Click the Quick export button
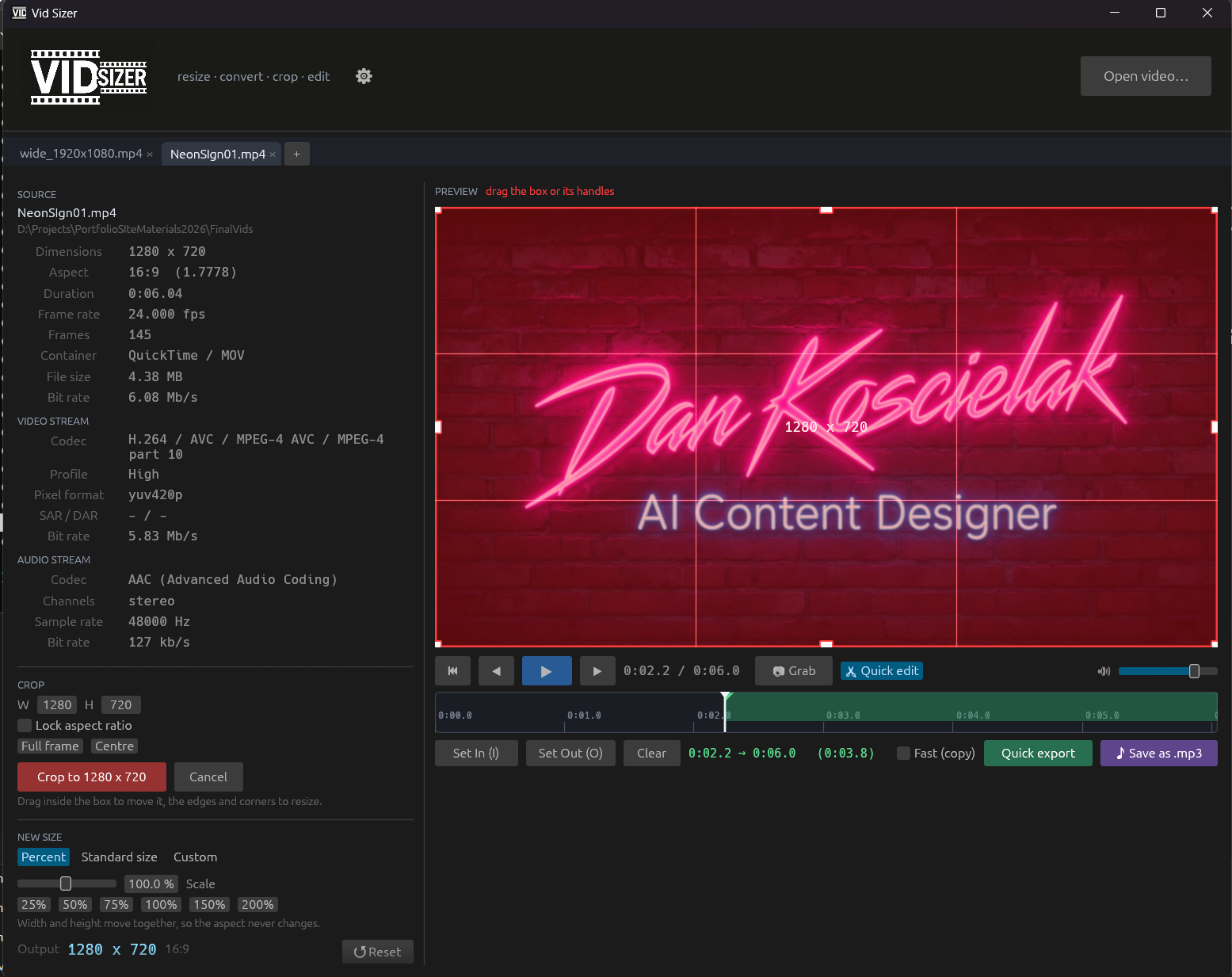Screen dimensions: 1232x977 (1038, 754)
